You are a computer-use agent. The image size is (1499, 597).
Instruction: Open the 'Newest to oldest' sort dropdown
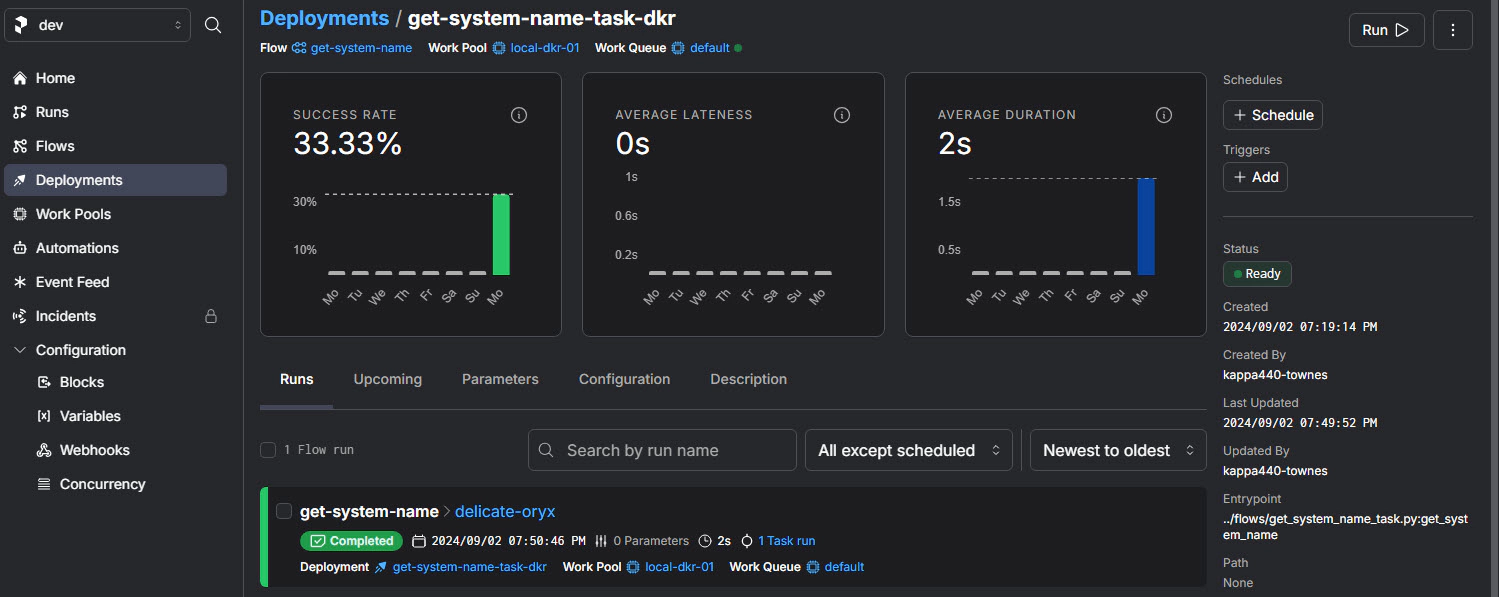pos(1118,450)
